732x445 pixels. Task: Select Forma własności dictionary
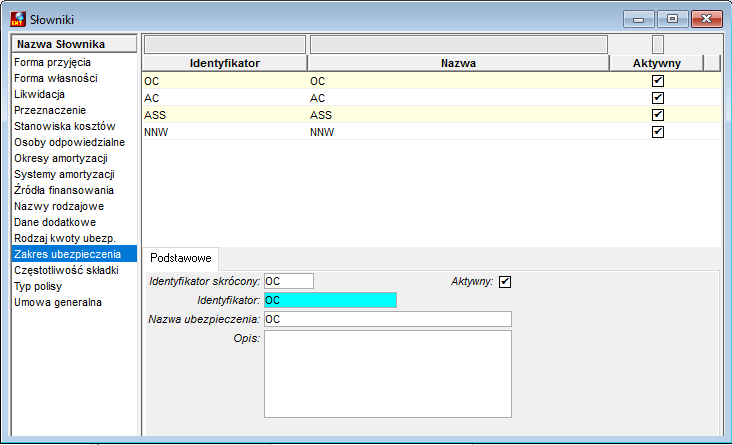[x=74, y=78]
